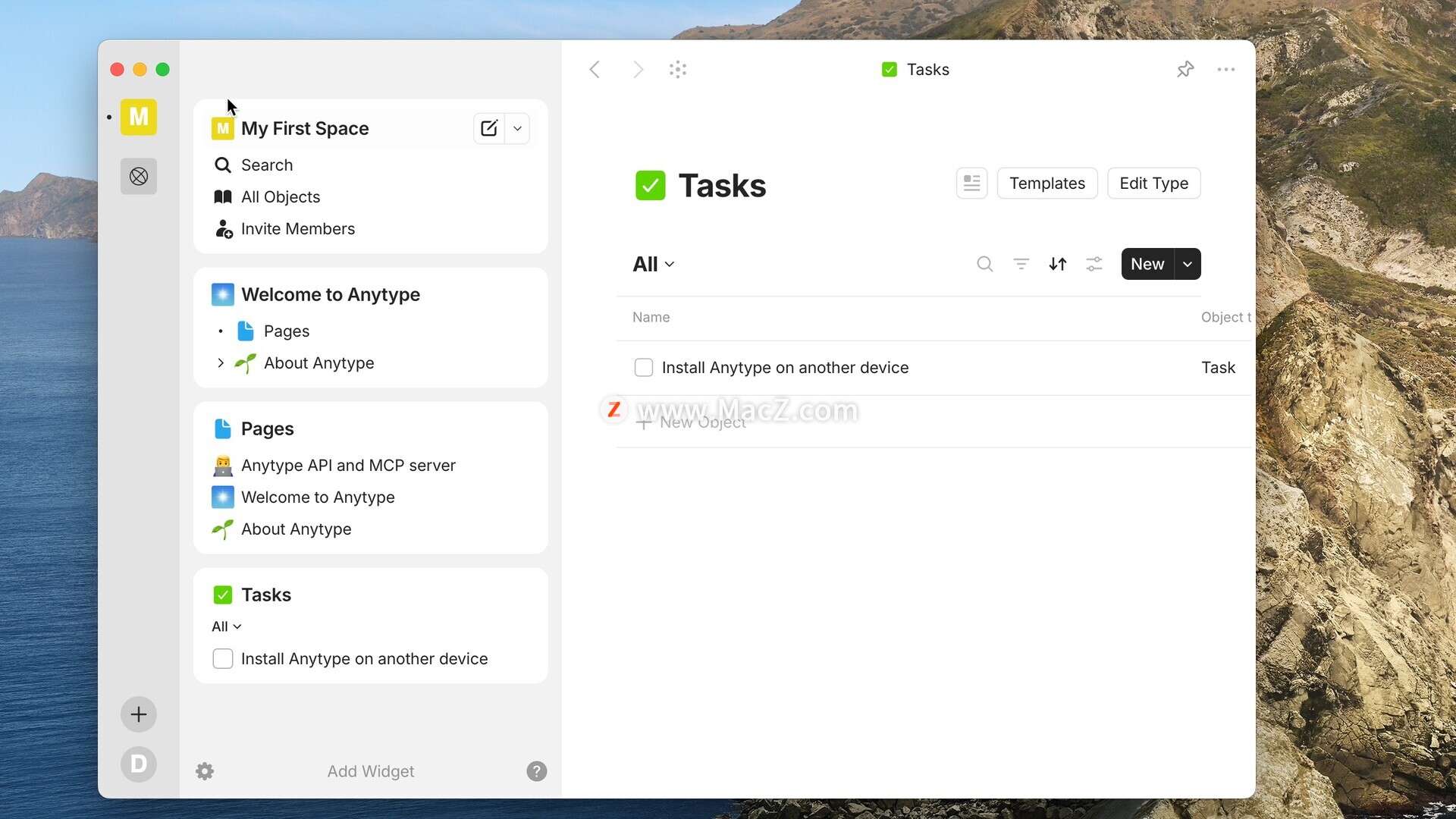
Task: Click the Pages widget blue page icon
Action: pyautogui.click(x=222, y=429)
